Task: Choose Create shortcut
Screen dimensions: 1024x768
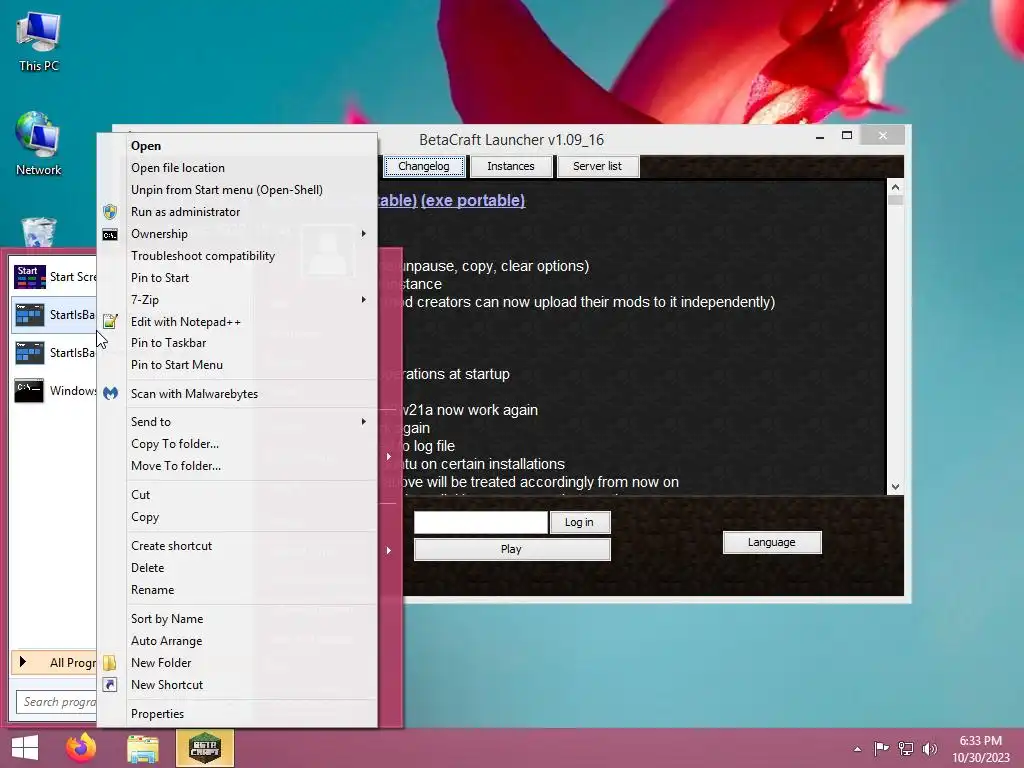Action: (238, 546)
